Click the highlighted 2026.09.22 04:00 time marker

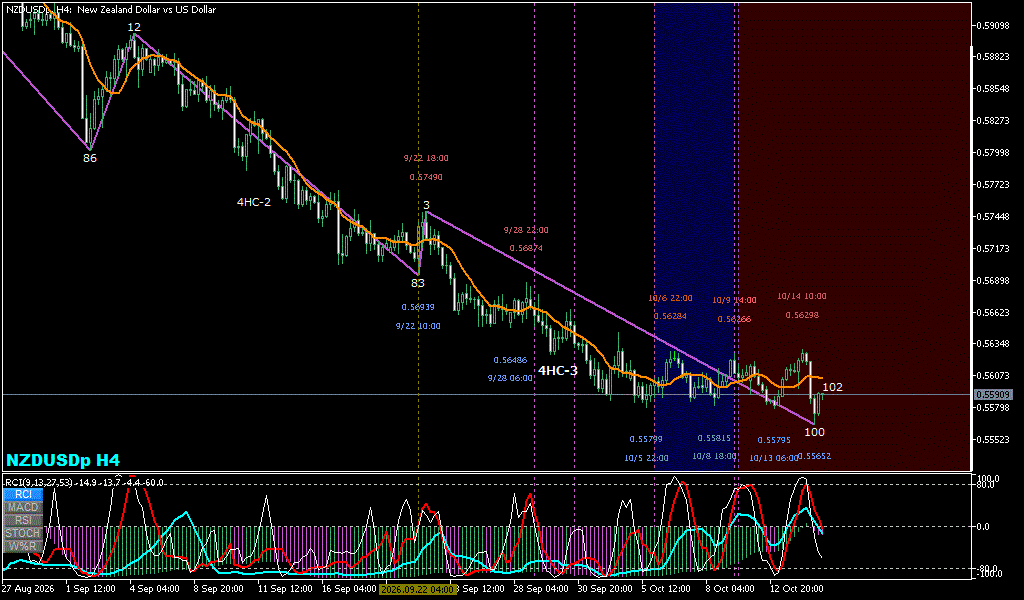click(417, 589)
